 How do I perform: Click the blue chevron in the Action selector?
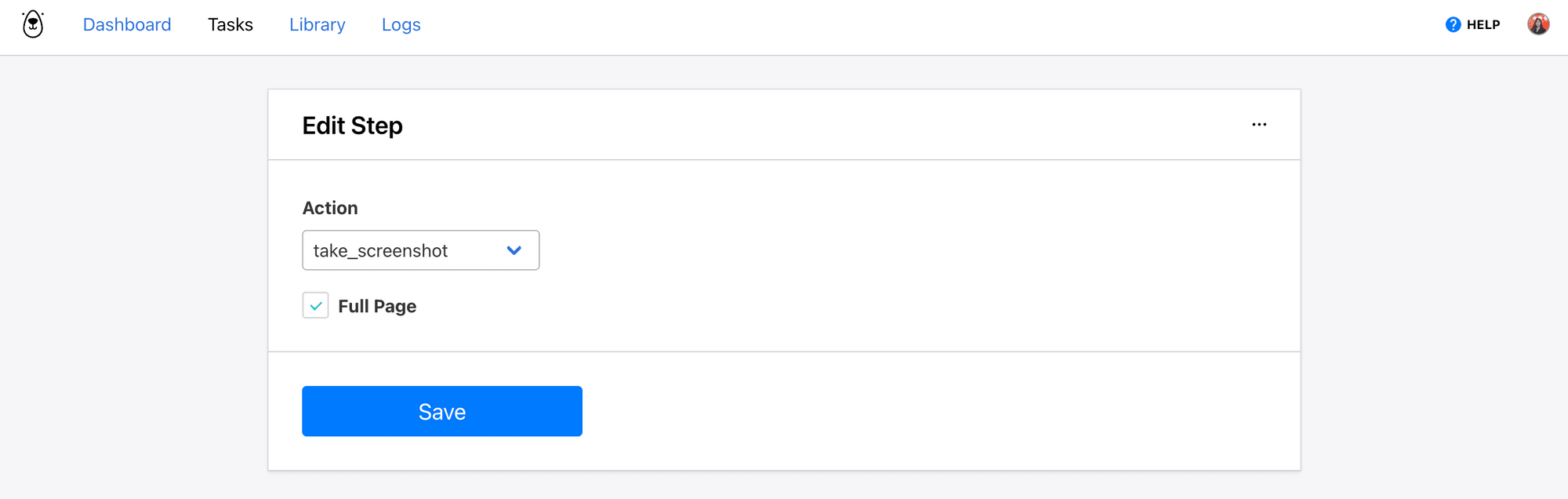point(514,250)
